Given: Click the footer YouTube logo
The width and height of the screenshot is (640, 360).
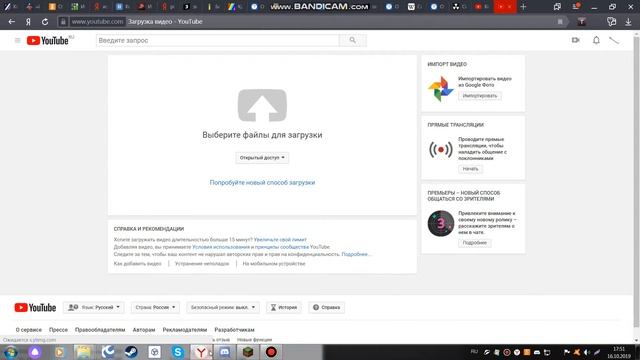Looking at the screenshot, I should coord(35,307).
